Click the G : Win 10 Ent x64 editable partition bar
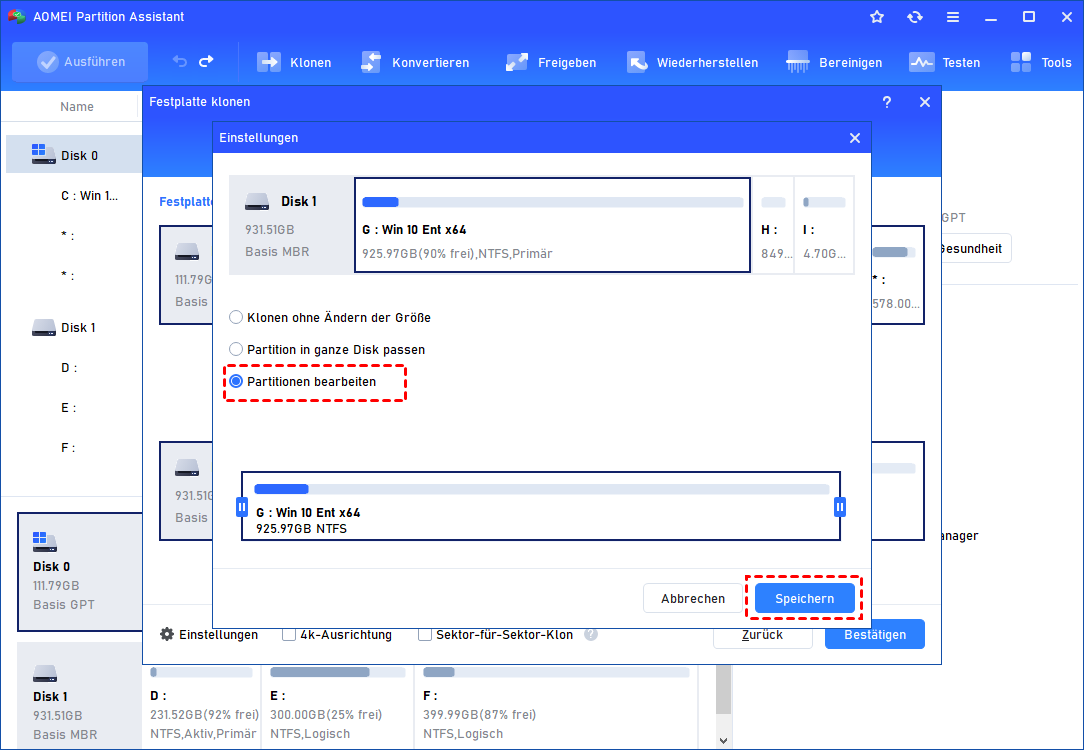This screenshot has height=750, width=1084. click(541, 506)
